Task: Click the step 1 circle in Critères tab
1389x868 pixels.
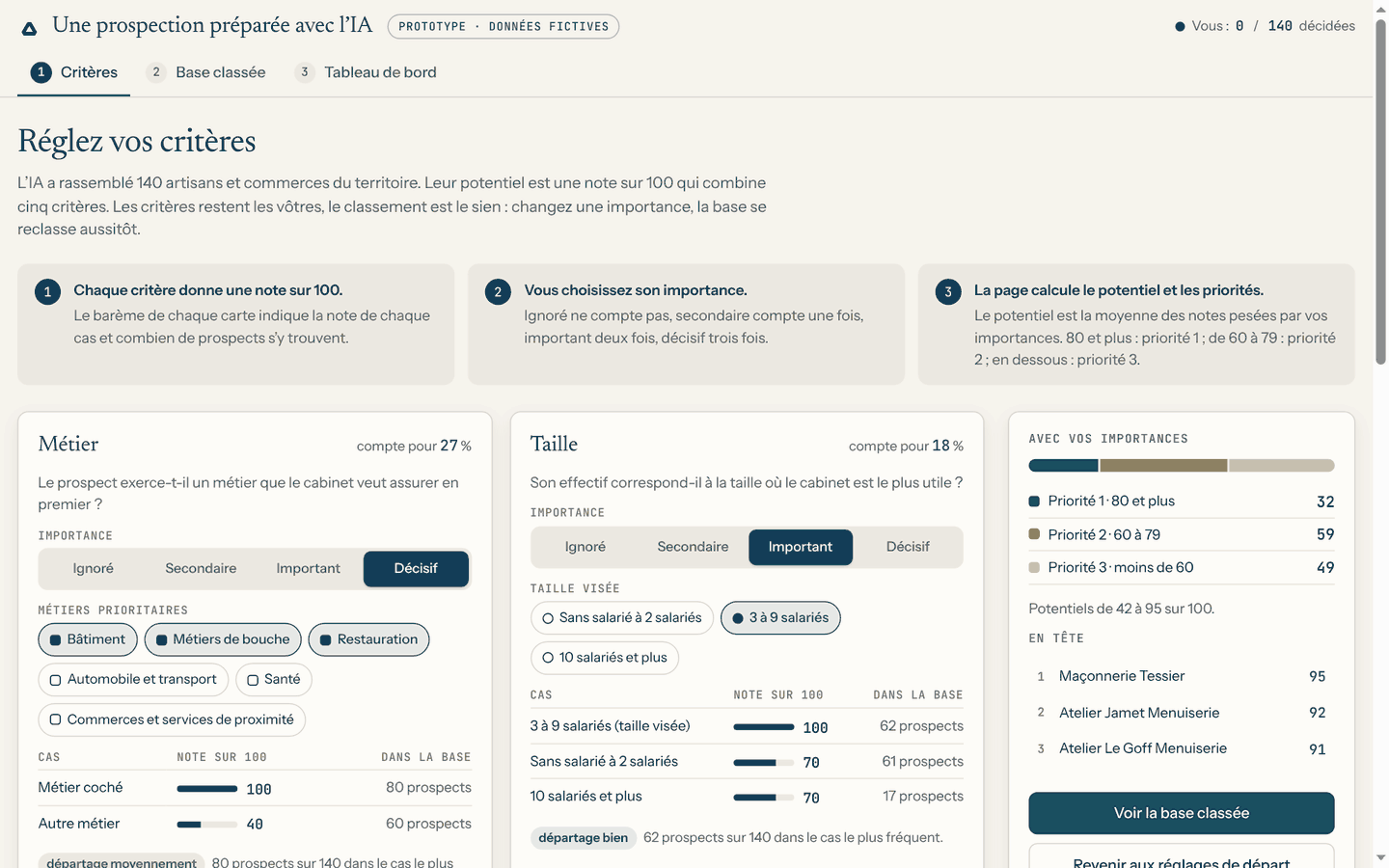Action: coord(41,72)
